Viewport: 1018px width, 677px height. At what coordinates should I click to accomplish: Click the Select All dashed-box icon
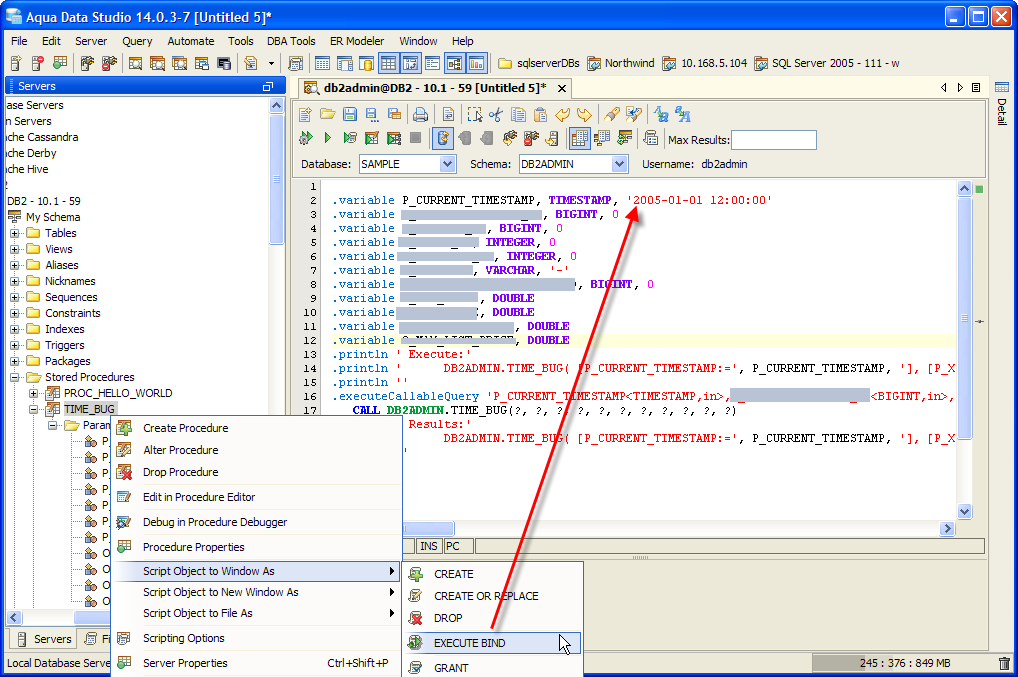(475, 115)
